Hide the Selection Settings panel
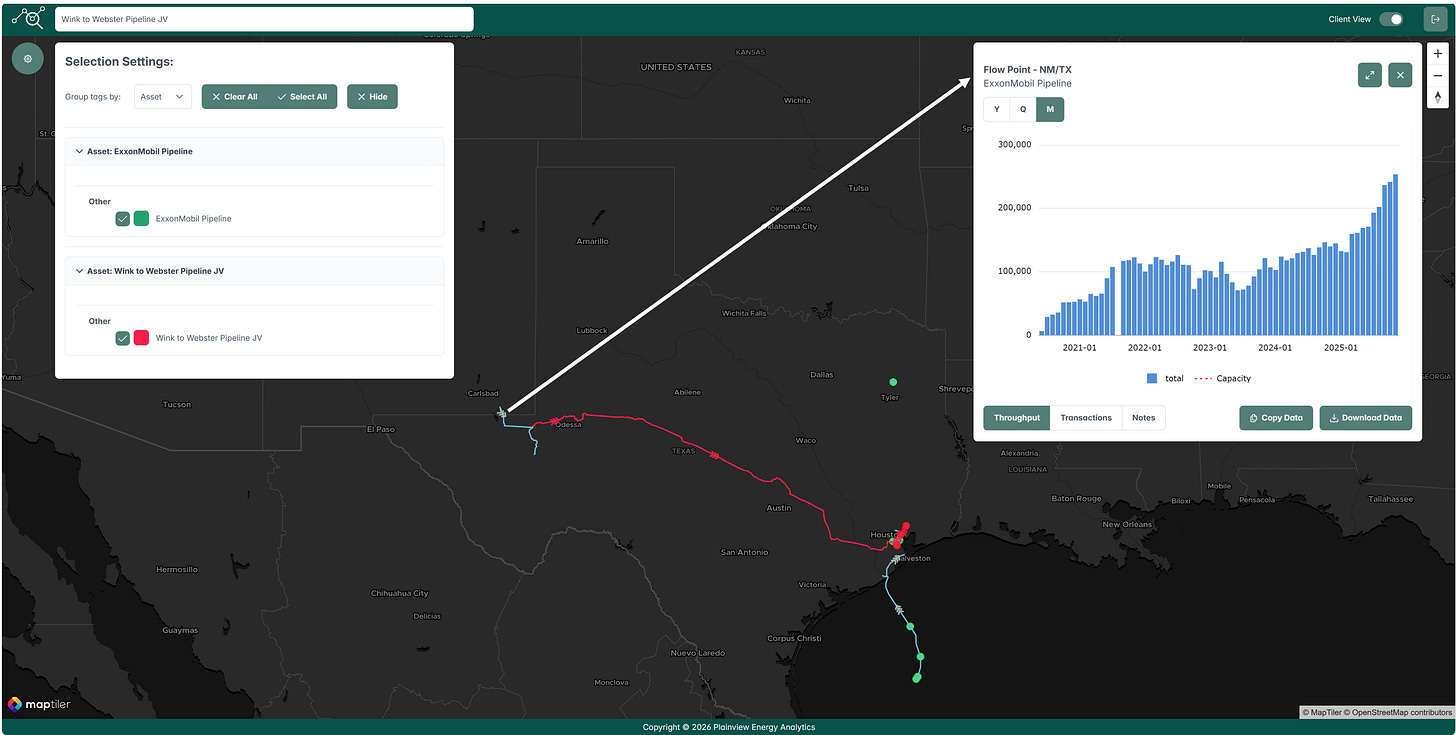 [x=372, y=97]
